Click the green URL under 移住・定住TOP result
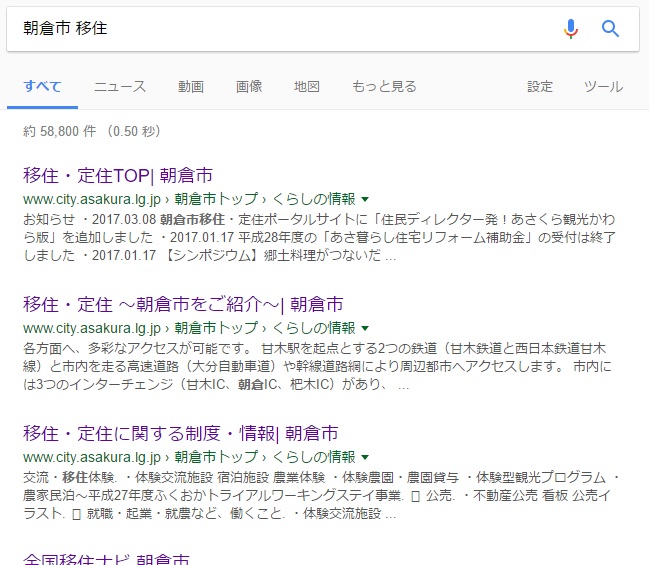The image size is (649, 565). (189, 199)
